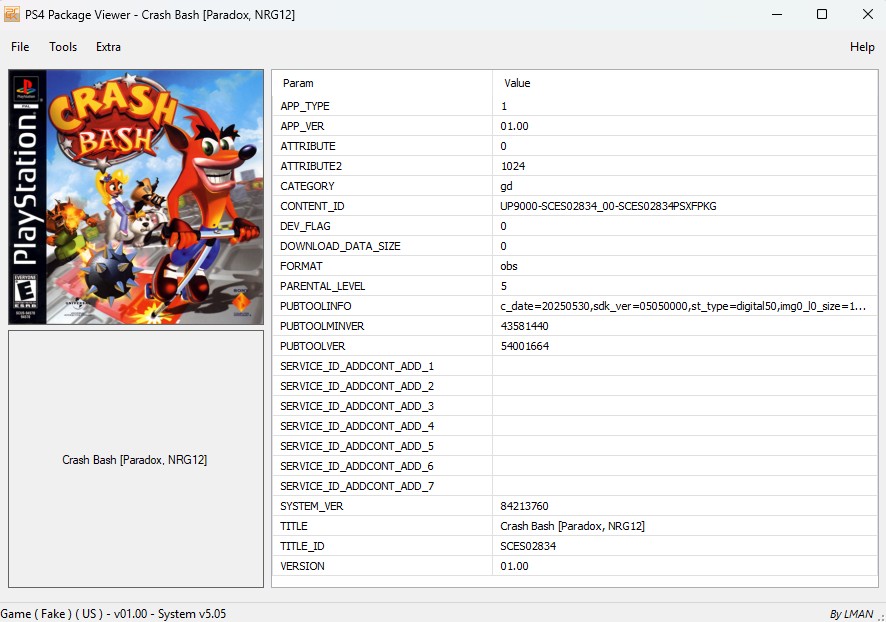Click the VERSION value 01.00
Image resolution: width=886 pixels, height=622 pixels.
coord(514,566)
